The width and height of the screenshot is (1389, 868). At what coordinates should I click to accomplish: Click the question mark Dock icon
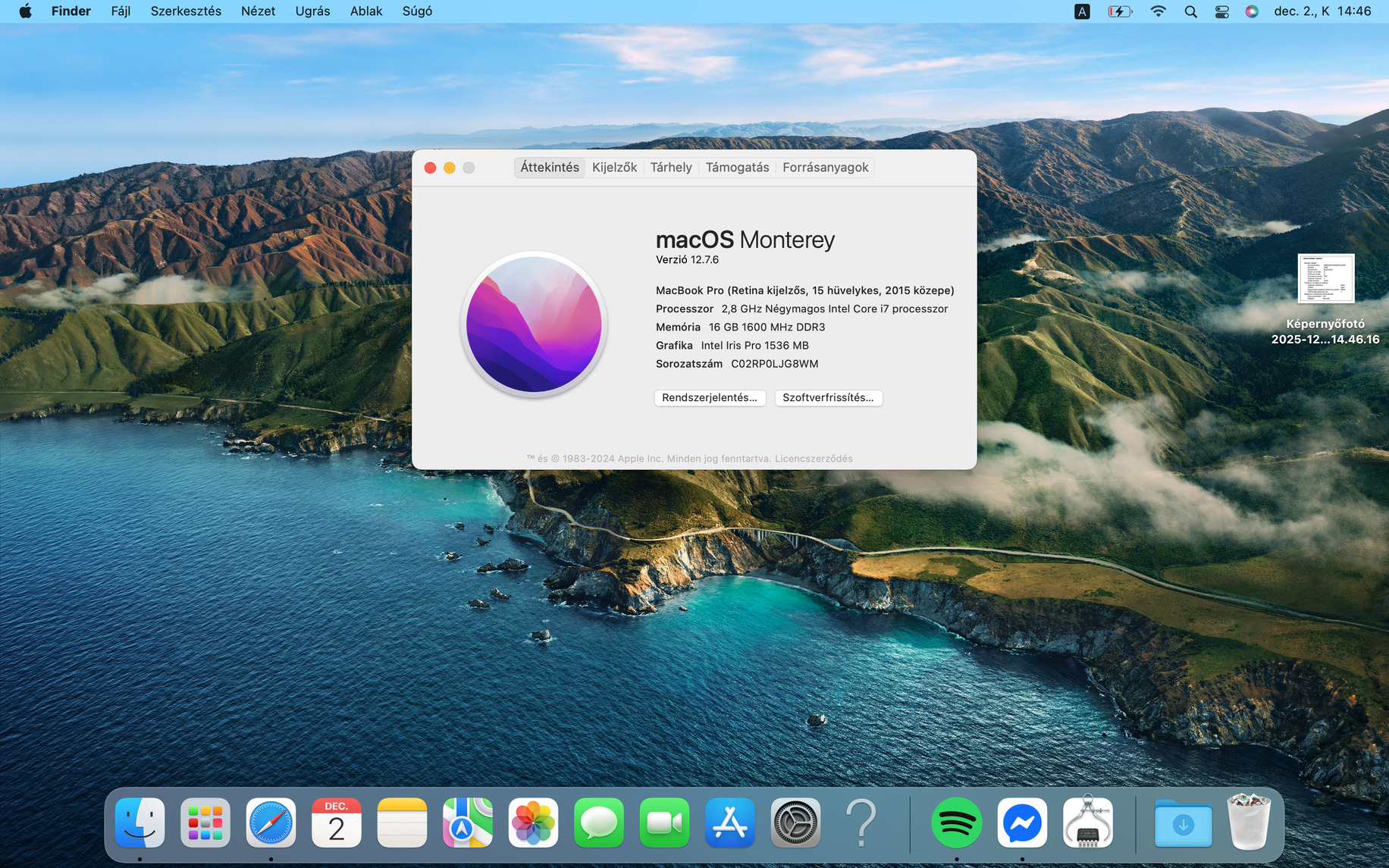861,823
